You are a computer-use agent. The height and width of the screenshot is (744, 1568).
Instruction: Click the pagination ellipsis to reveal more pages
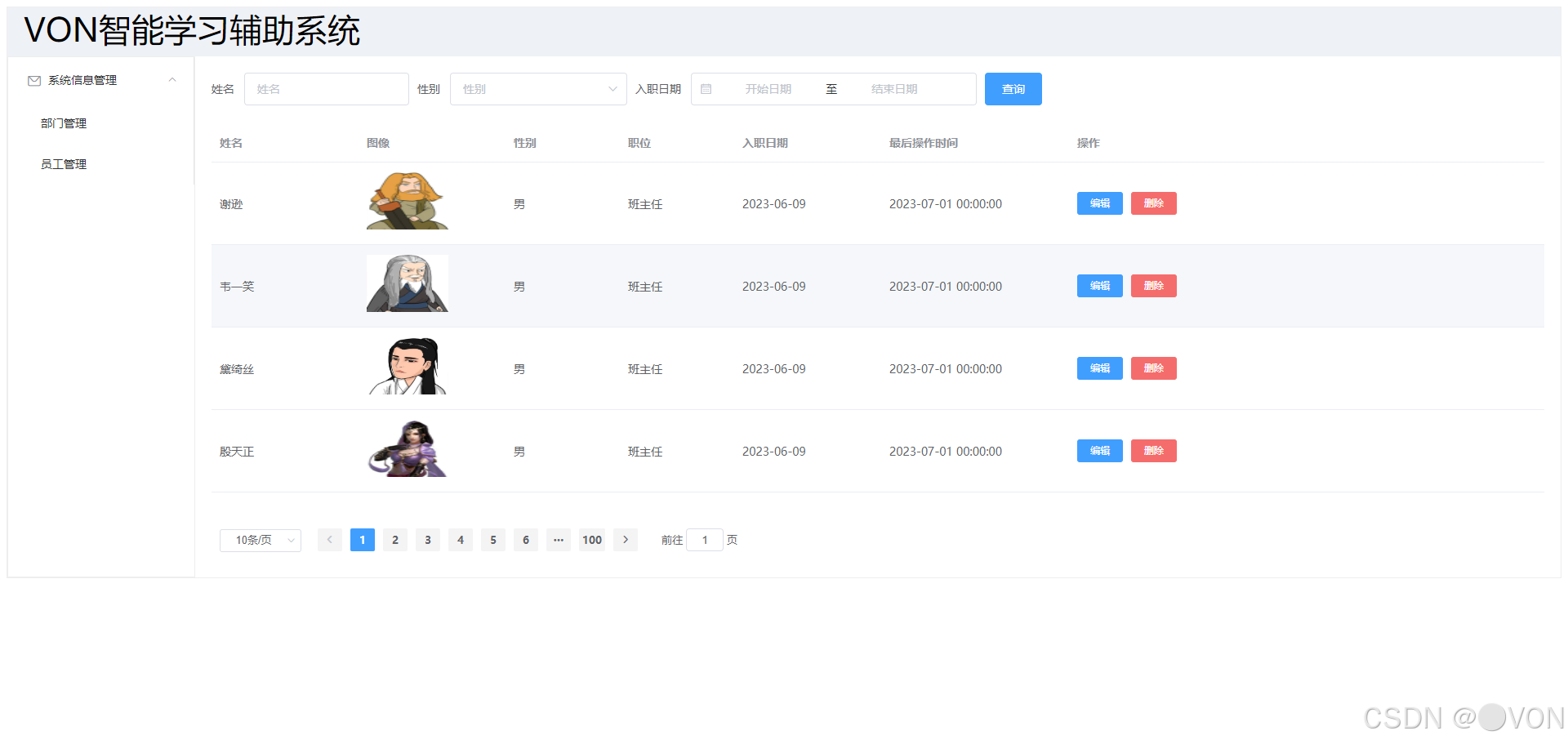(559, 540)
